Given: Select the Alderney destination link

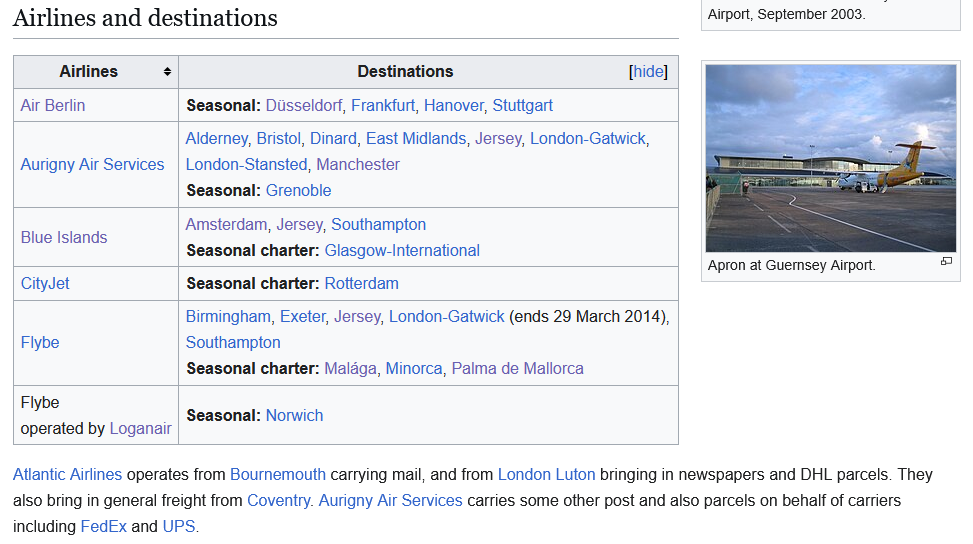Looking at the screenshot, I should [x=216, y=138].
